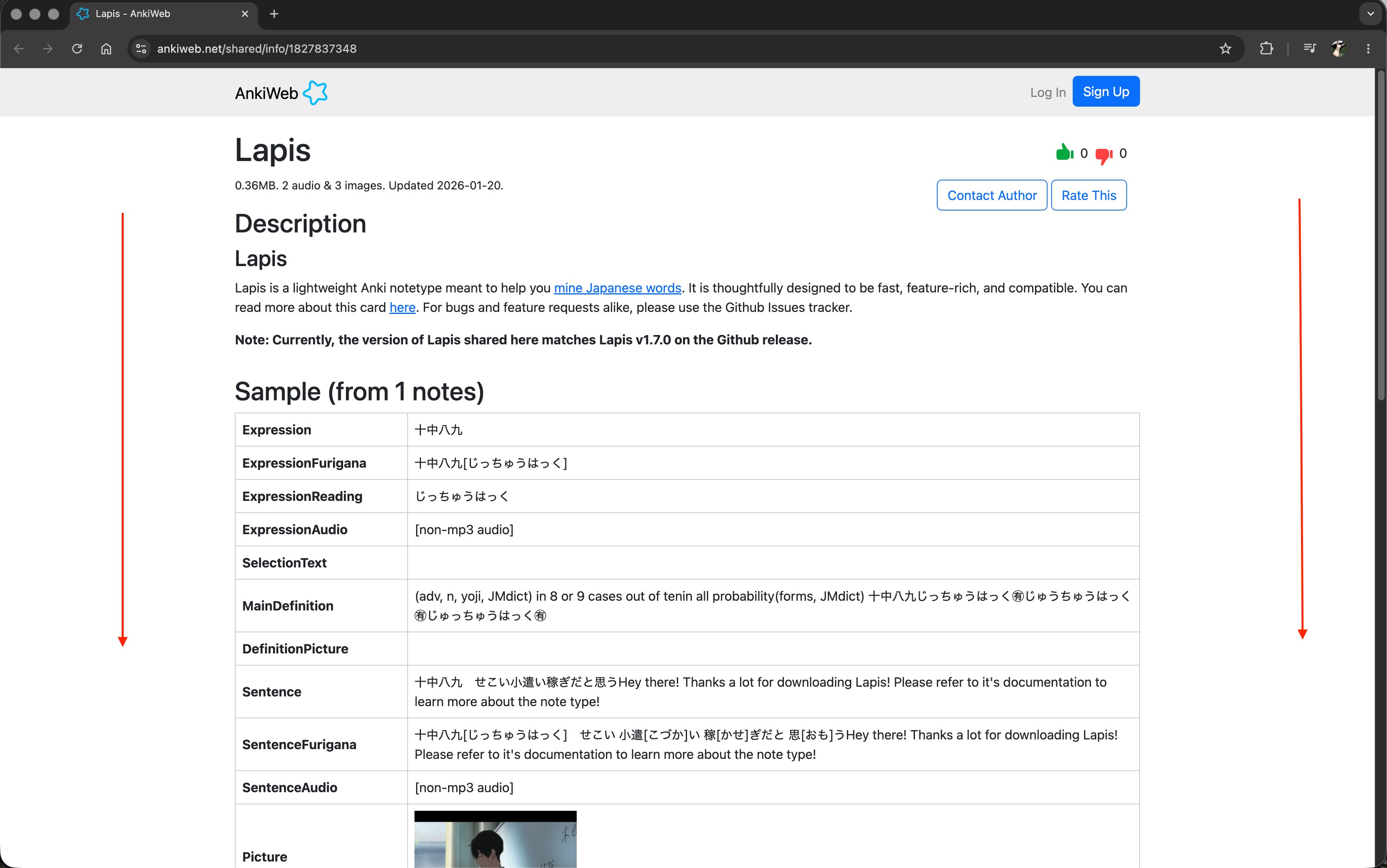The image size is (1387, 868).
Task: Open the browser extensions menu
Action: click(x=1267, y=49)
